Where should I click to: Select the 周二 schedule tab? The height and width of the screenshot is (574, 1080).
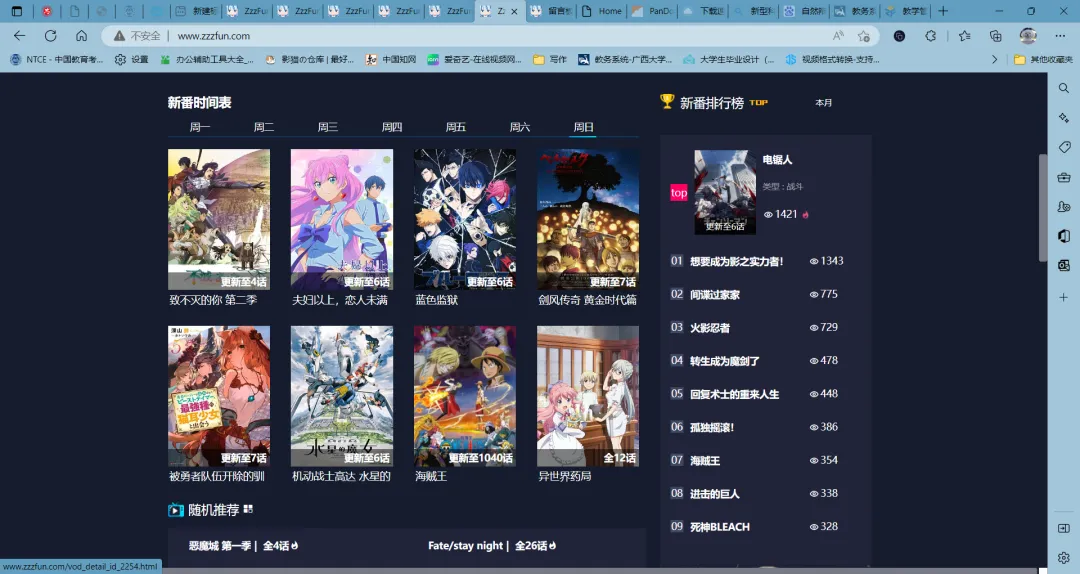tap(264, 127)
